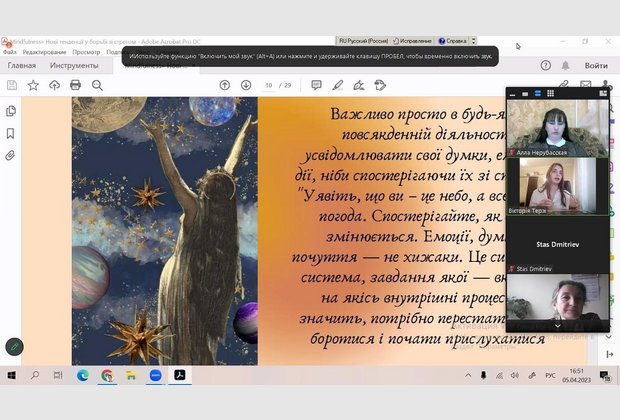Image resolution: width=620 pixels, height=420 pixels.
Task: Click the Print icon in toolbar
Action: pyautogui.click(x=75, y=85)
